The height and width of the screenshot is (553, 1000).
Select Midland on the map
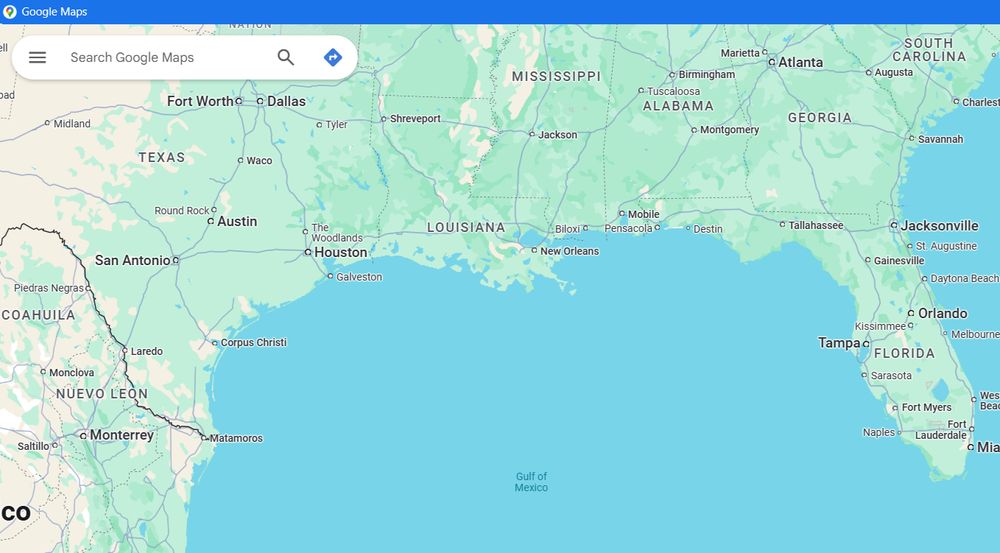click(72, 124)
